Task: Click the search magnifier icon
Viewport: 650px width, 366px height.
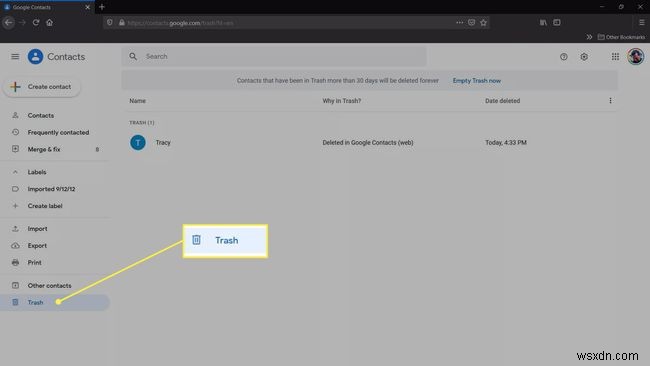Action: 133,56
